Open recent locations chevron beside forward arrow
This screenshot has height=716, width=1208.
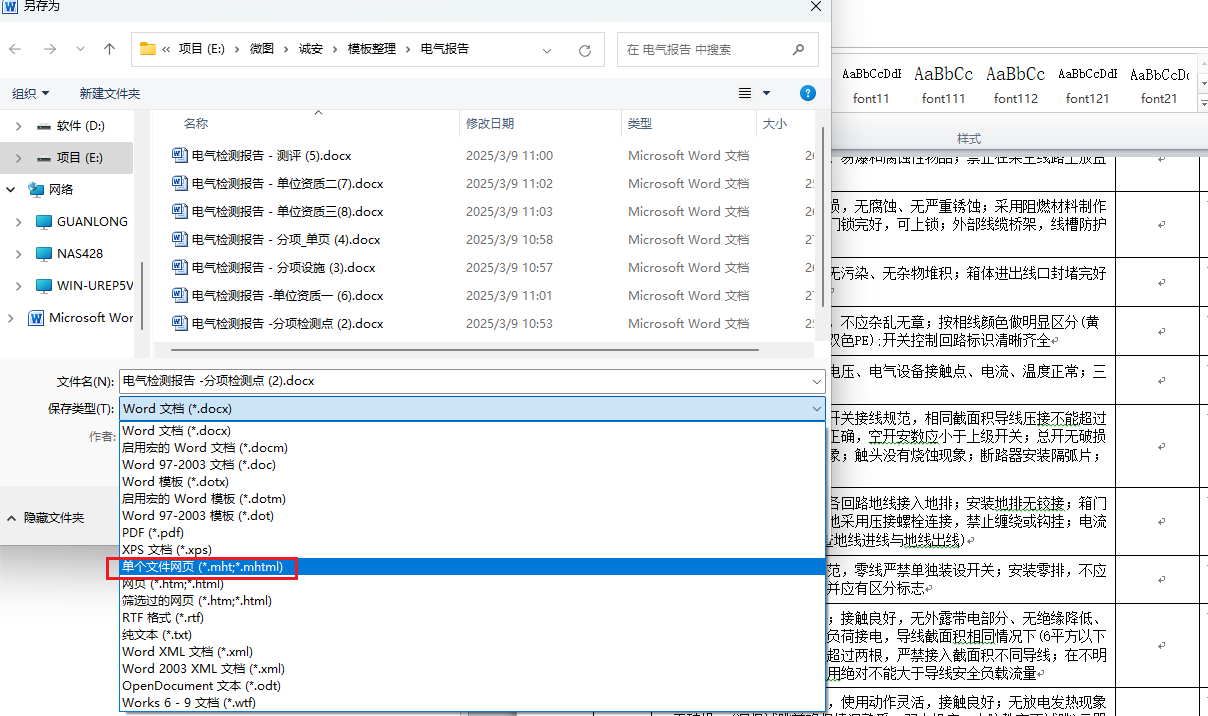(x=79, y=49)
